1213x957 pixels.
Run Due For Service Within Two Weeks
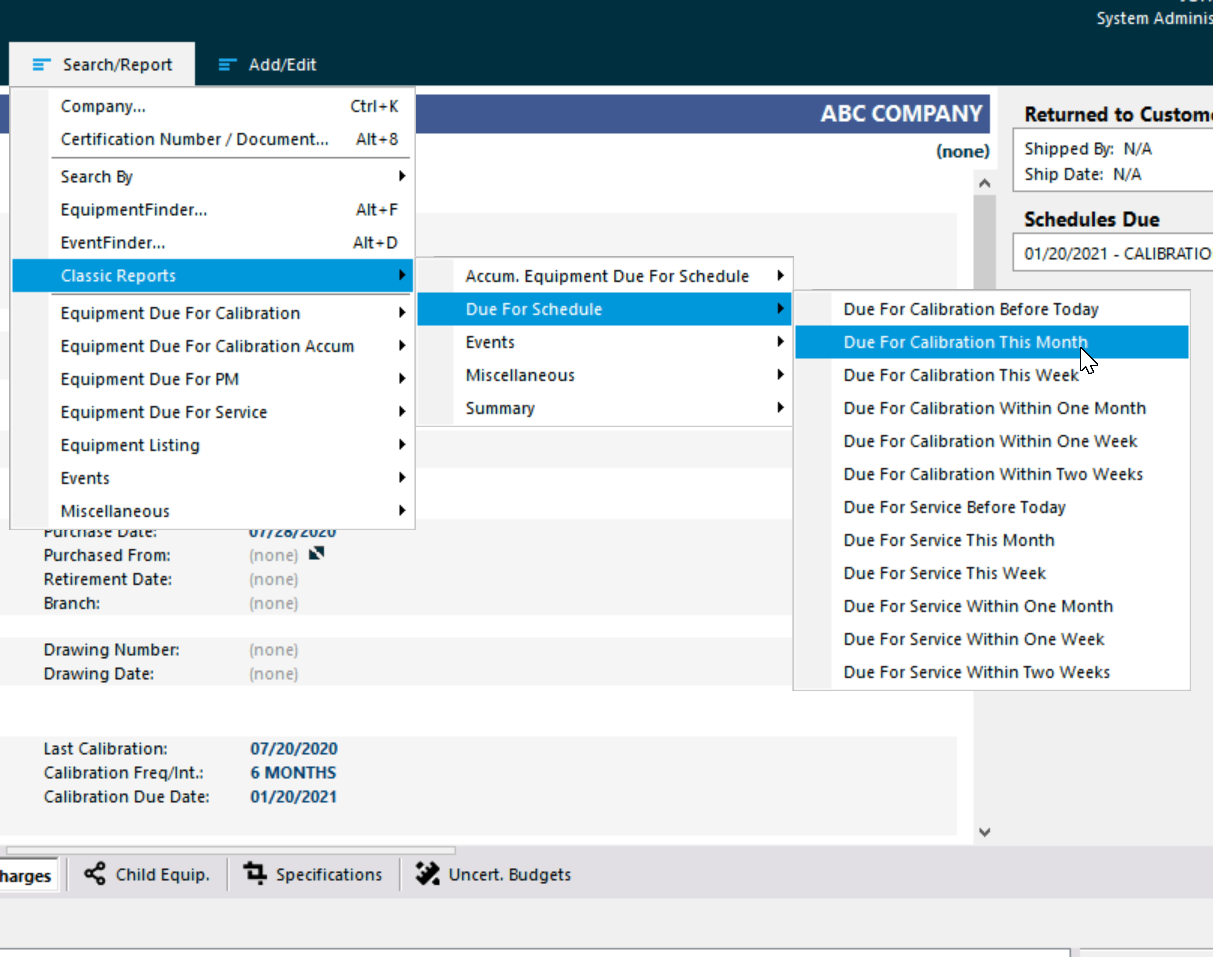coord(992,672)
